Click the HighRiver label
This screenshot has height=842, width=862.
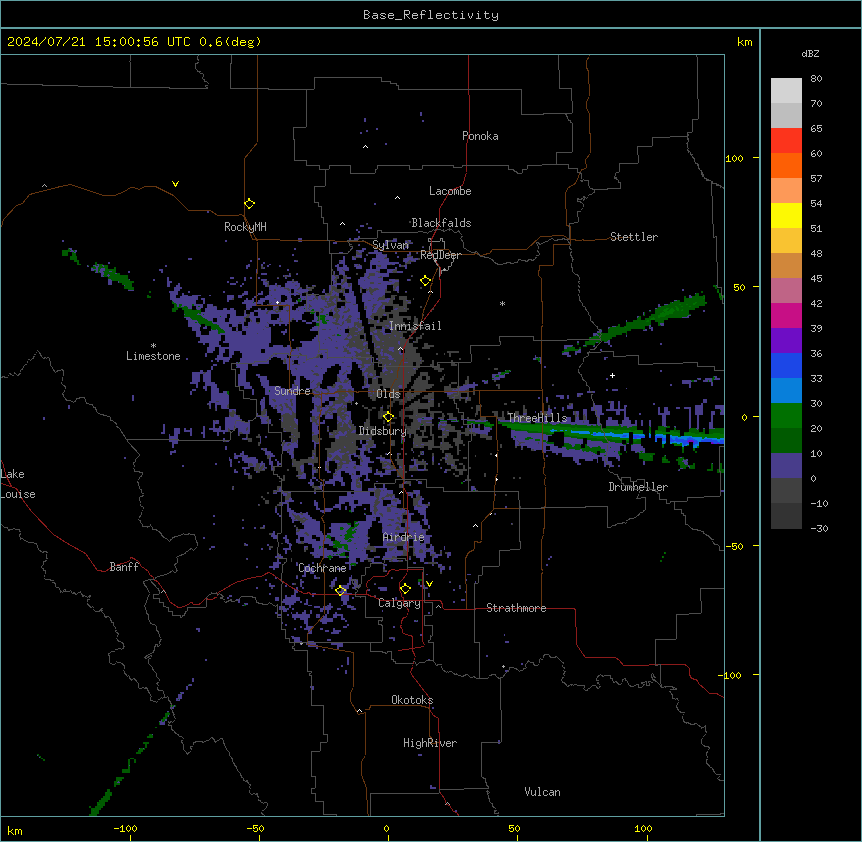(x=430, y=743)
